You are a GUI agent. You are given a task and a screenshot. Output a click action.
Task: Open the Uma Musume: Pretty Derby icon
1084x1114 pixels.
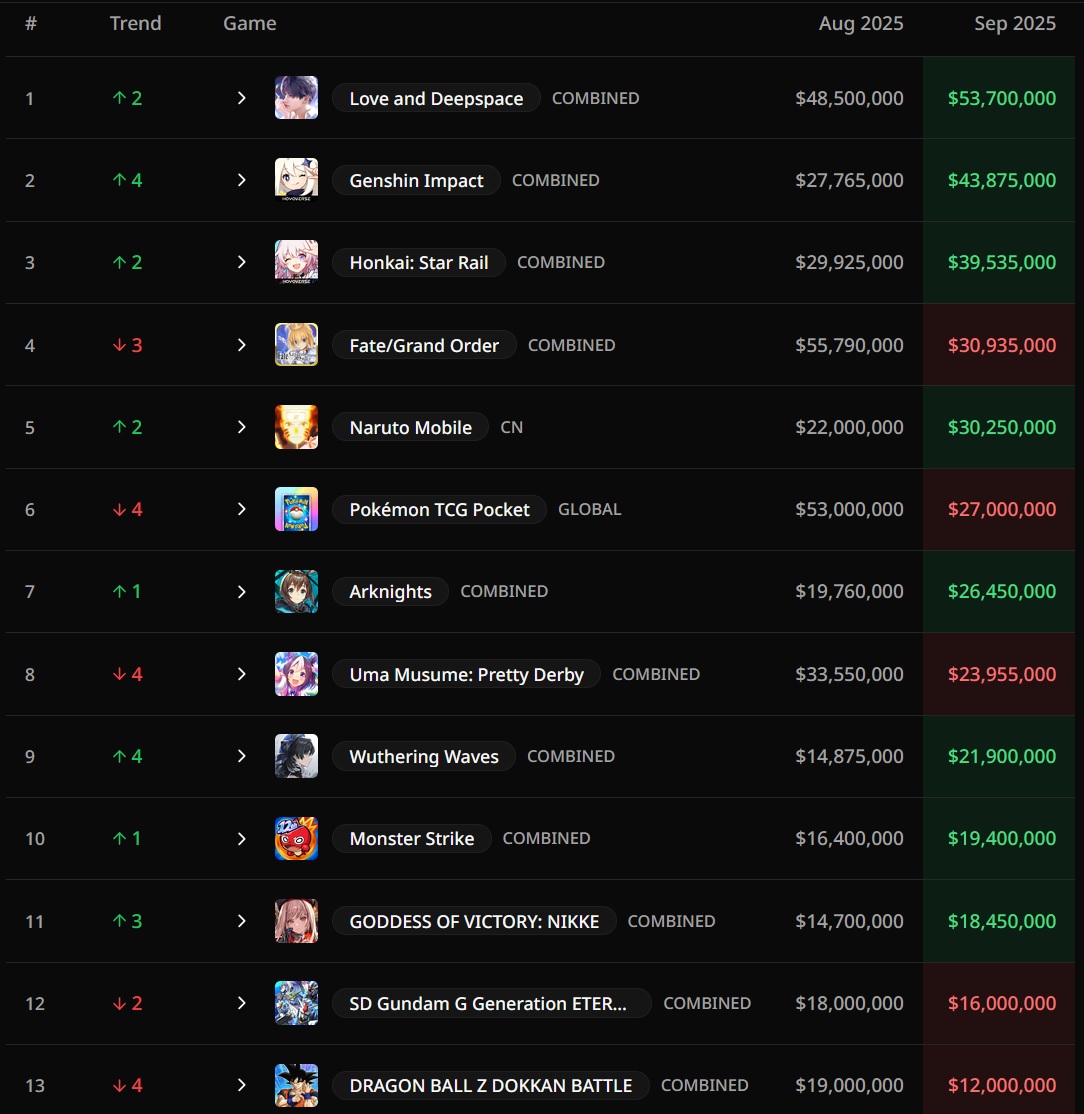coord(296,674)
